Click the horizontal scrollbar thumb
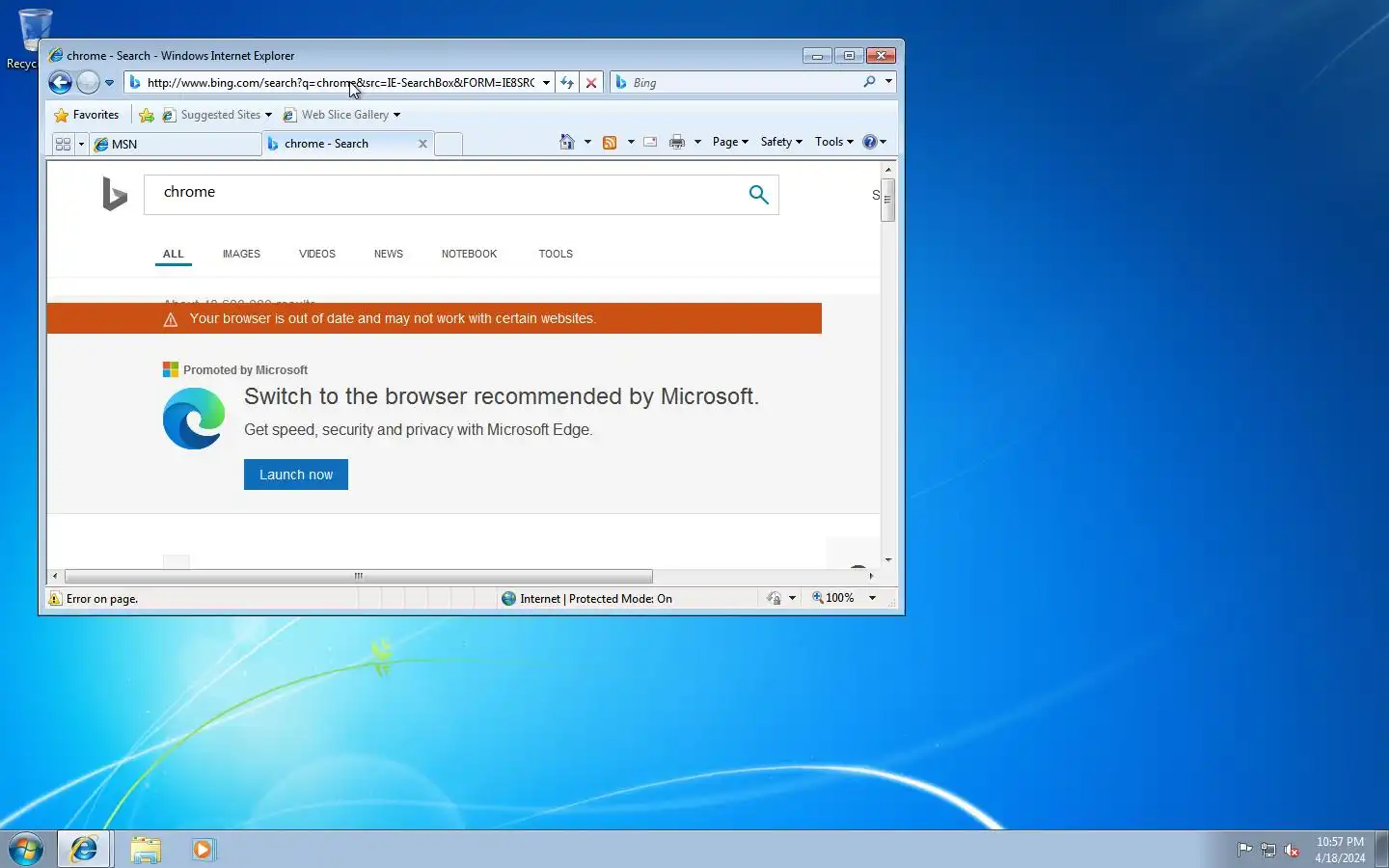 coord(358,576)
